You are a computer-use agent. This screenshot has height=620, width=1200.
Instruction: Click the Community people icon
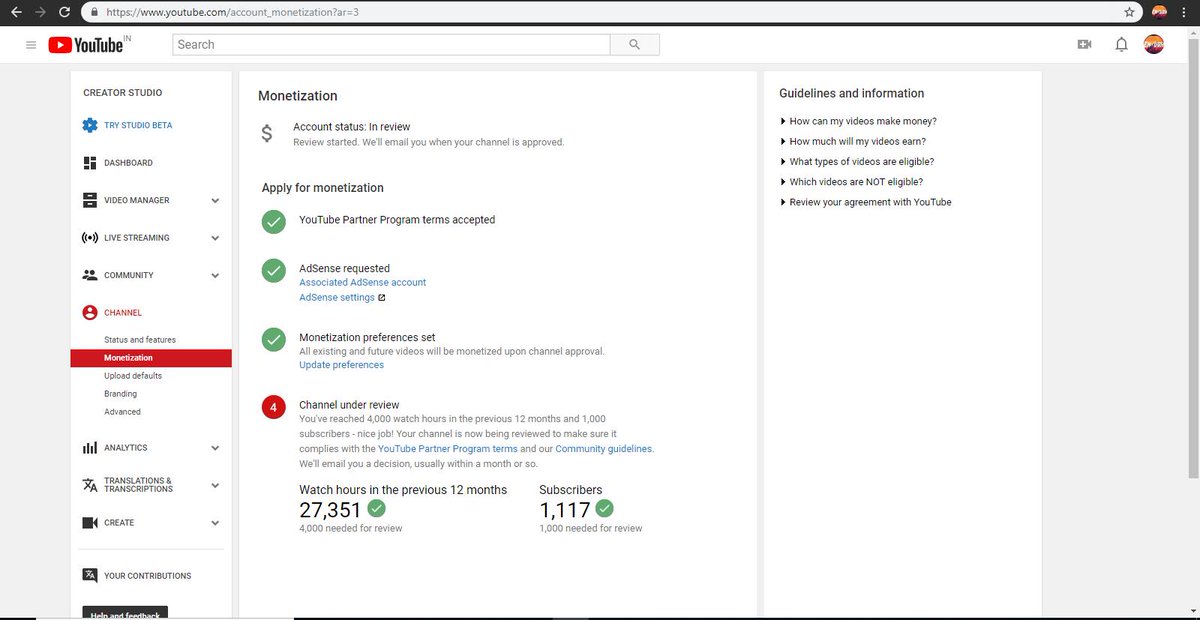pyautogui.click(x=90, y=275)
